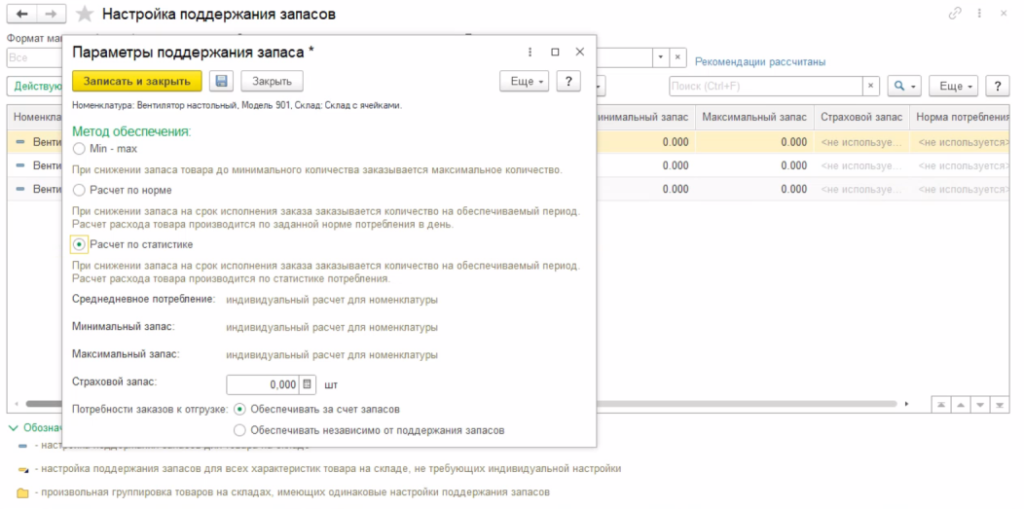Choose Обеспечивать независимо от поддержания запасов
This screenshot has width=1024, height=509.
point(239,430)
